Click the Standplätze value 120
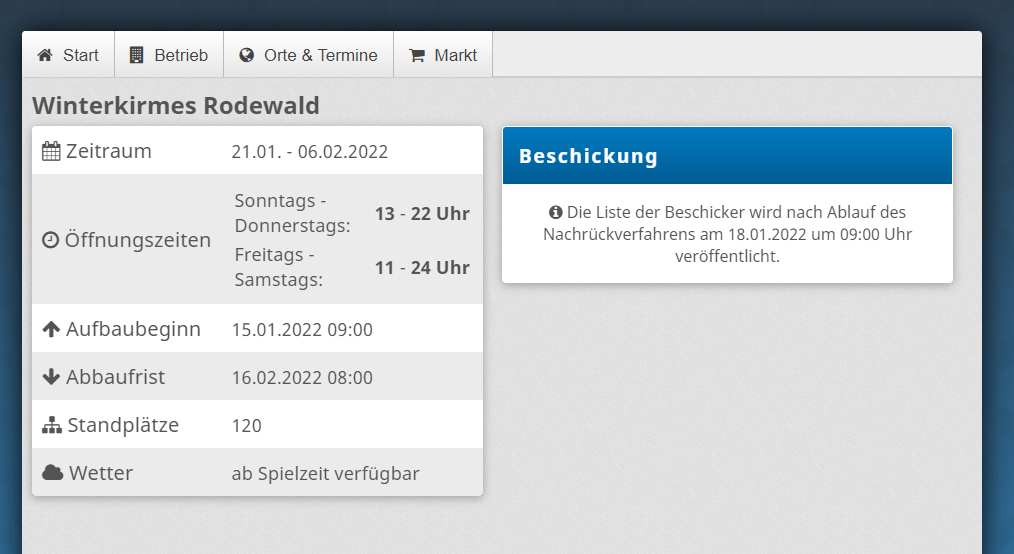This screenshot has width=1014, height=554. (x=247, y=426)
